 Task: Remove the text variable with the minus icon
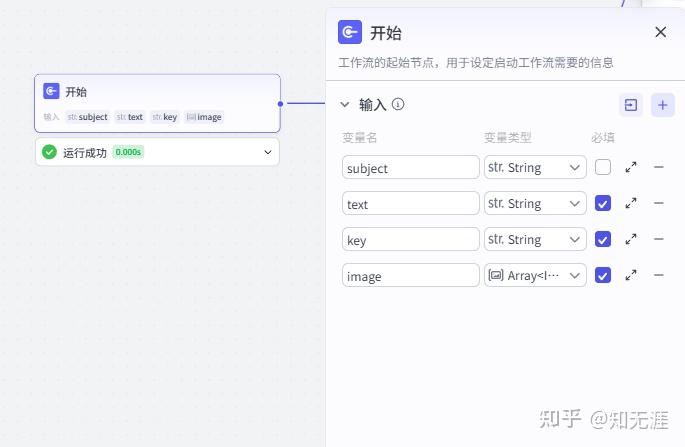tap(659, 203)
